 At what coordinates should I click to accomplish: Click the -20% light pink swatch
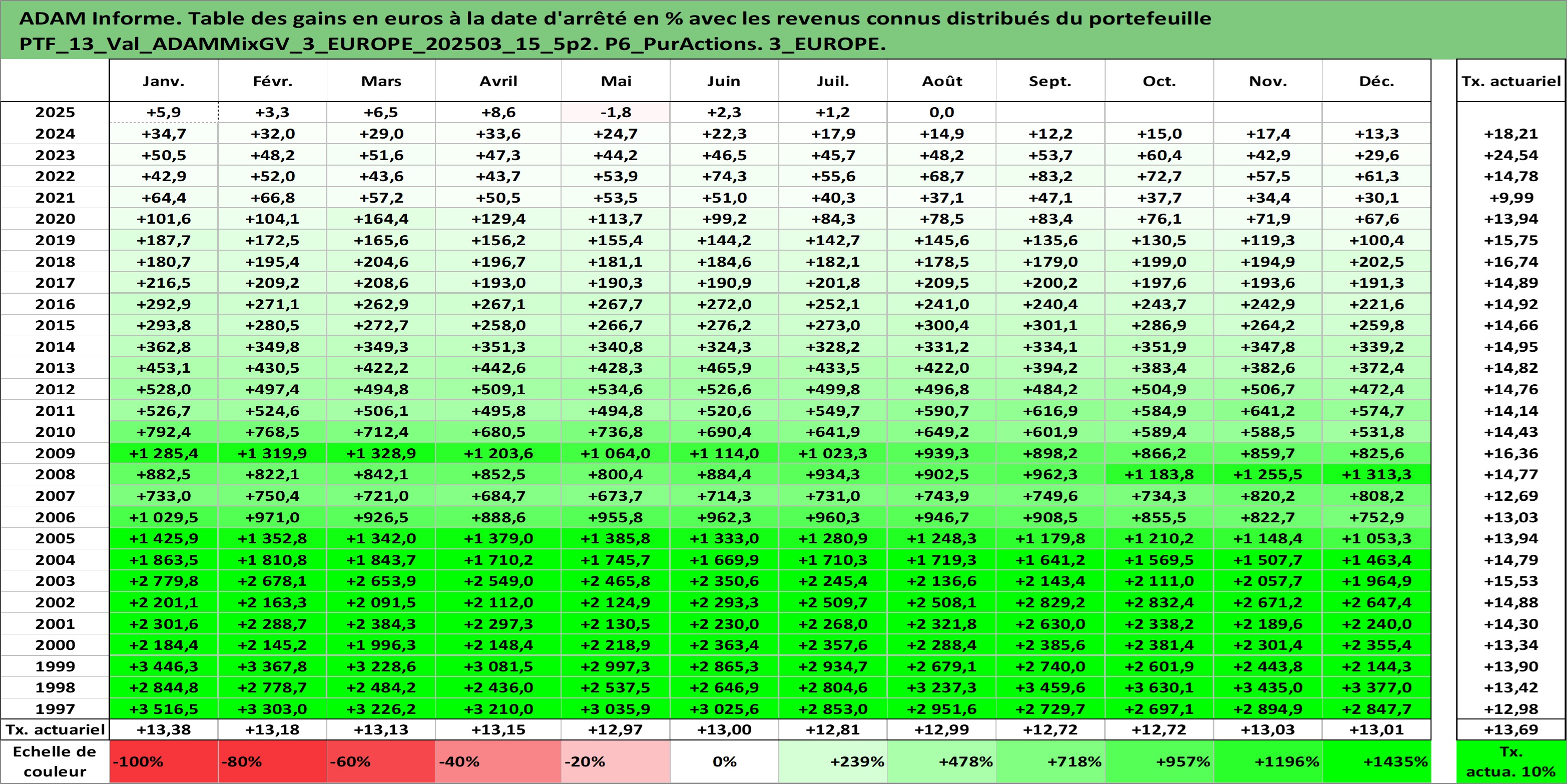pos(616,761)
